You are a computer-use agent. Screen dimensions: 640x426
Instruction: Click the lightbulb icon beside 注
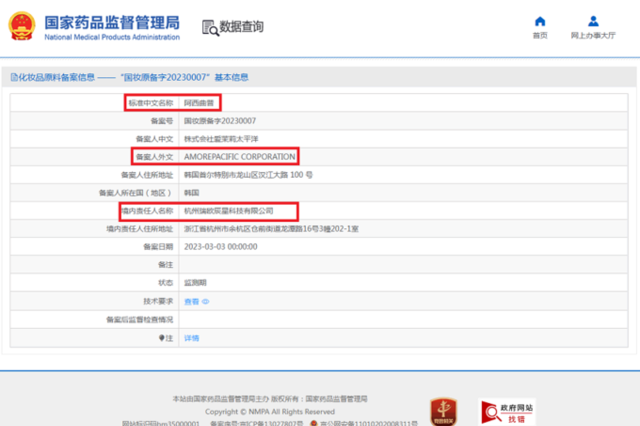tap(162, 338)
